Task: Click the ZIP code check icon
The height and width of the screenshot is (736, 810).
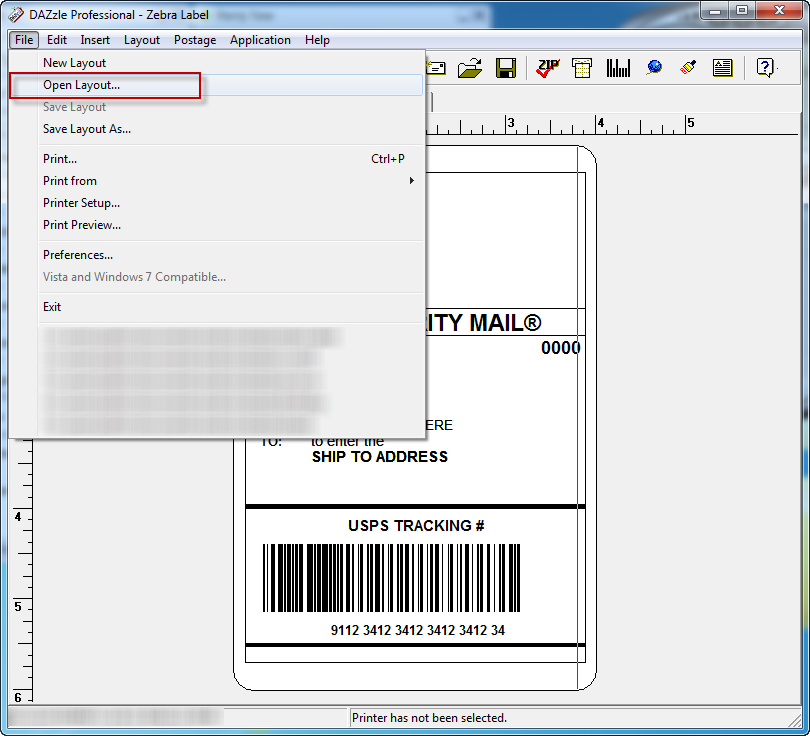Action: click(x=548, y=68)
